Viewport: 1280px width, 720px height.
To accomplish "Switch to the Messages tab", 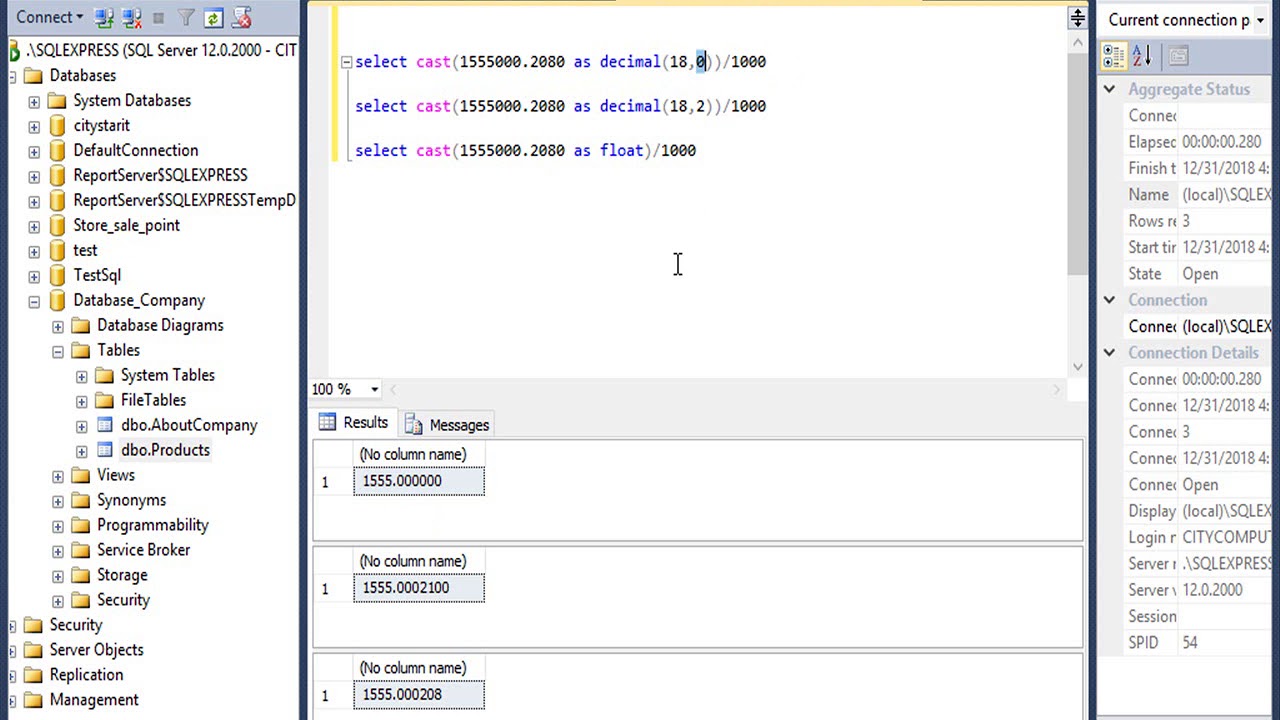I will 447,425.
